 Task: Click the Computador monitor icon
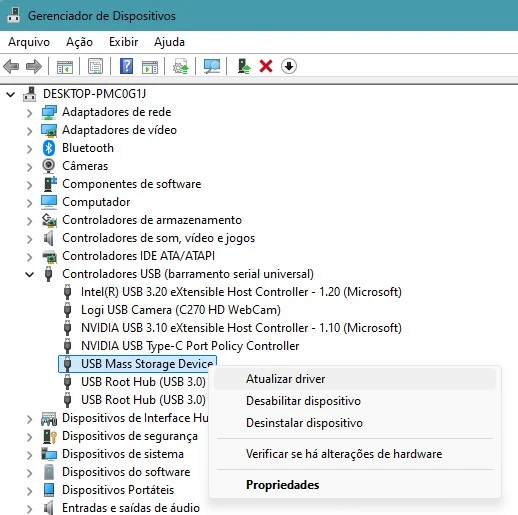[x=49, y=202]
